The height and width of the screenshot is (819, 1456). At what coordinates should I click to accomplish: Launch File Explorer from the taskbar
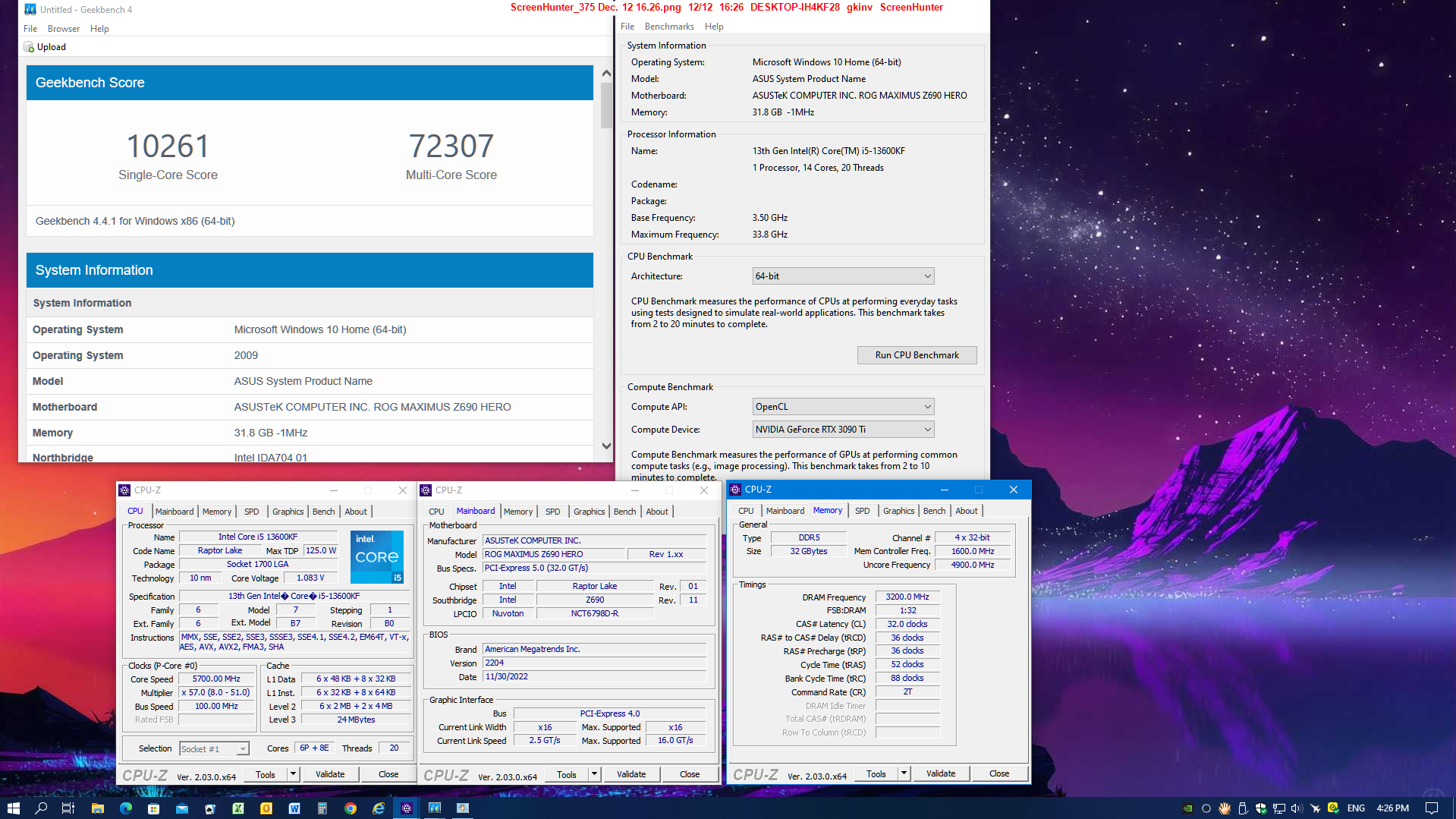[97, 808]
